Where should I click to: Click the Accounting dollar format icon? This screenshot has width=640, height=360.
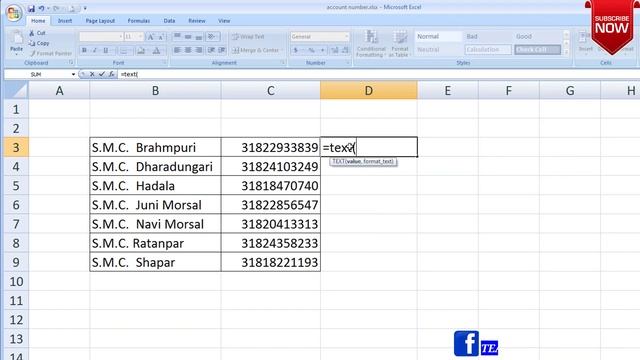(x=296, y=50)
